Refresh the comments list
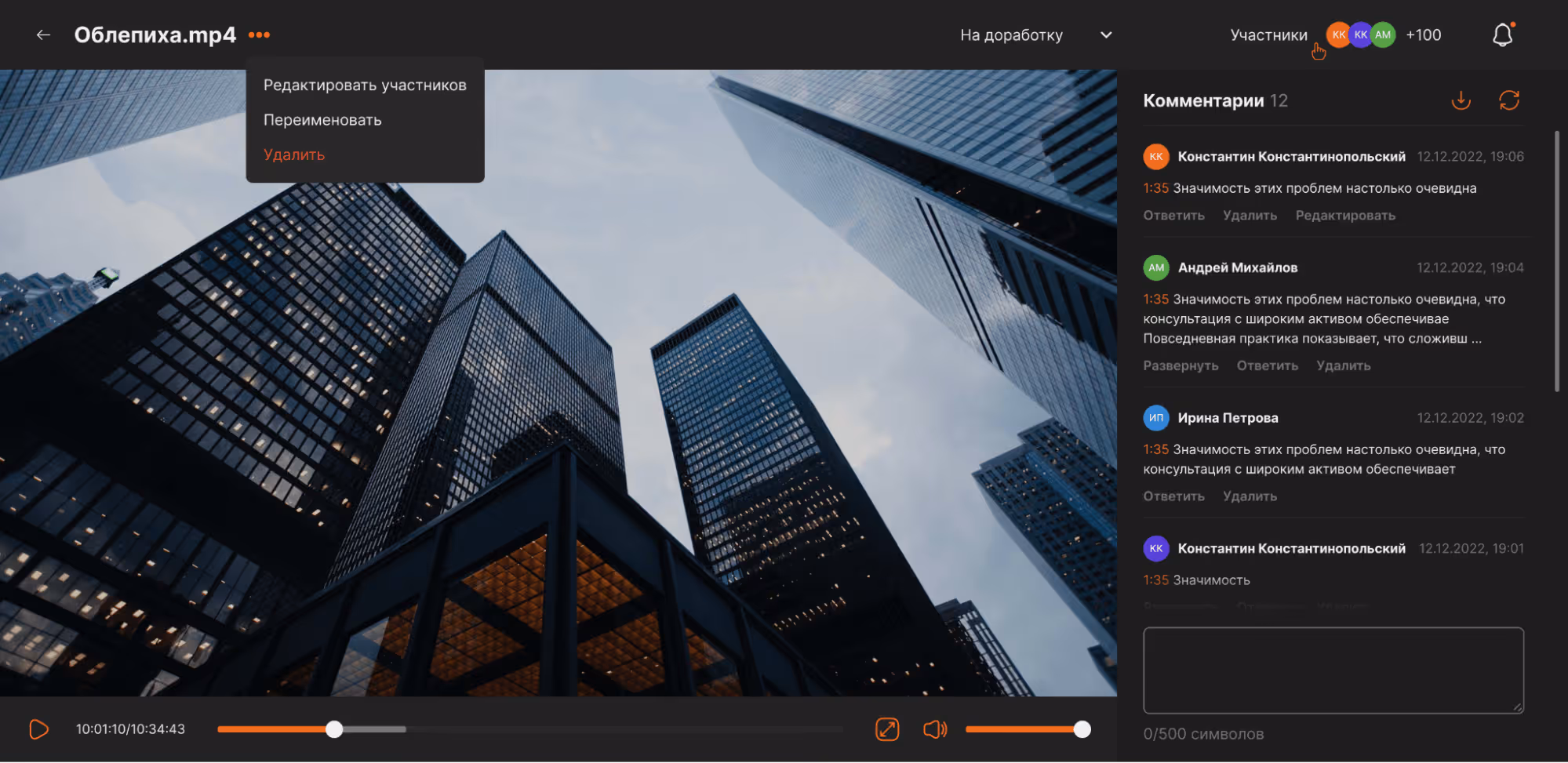The image size is (1568, 763). coord(1509,100)
